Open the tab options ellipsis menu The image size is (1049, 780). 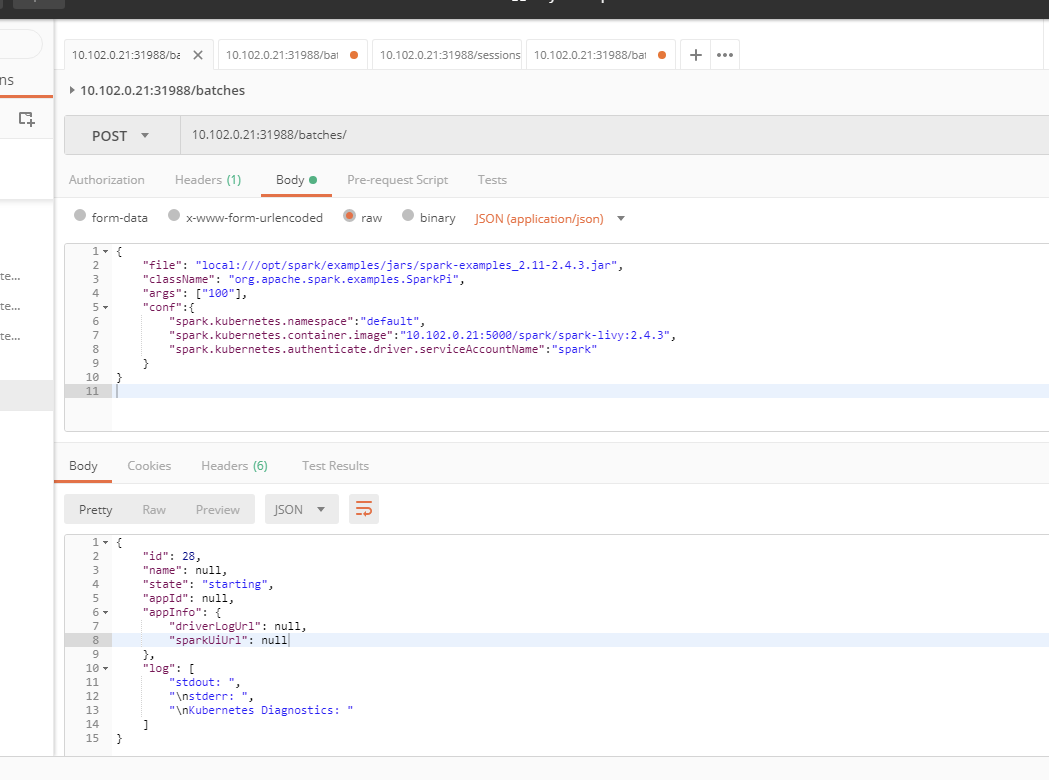coord(725,55)
